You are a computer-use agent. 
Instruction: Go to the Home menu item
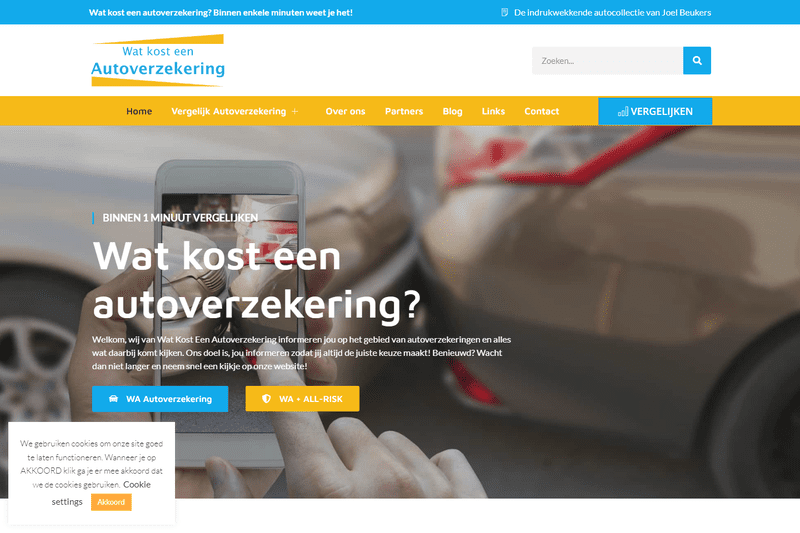coord(139,111)
